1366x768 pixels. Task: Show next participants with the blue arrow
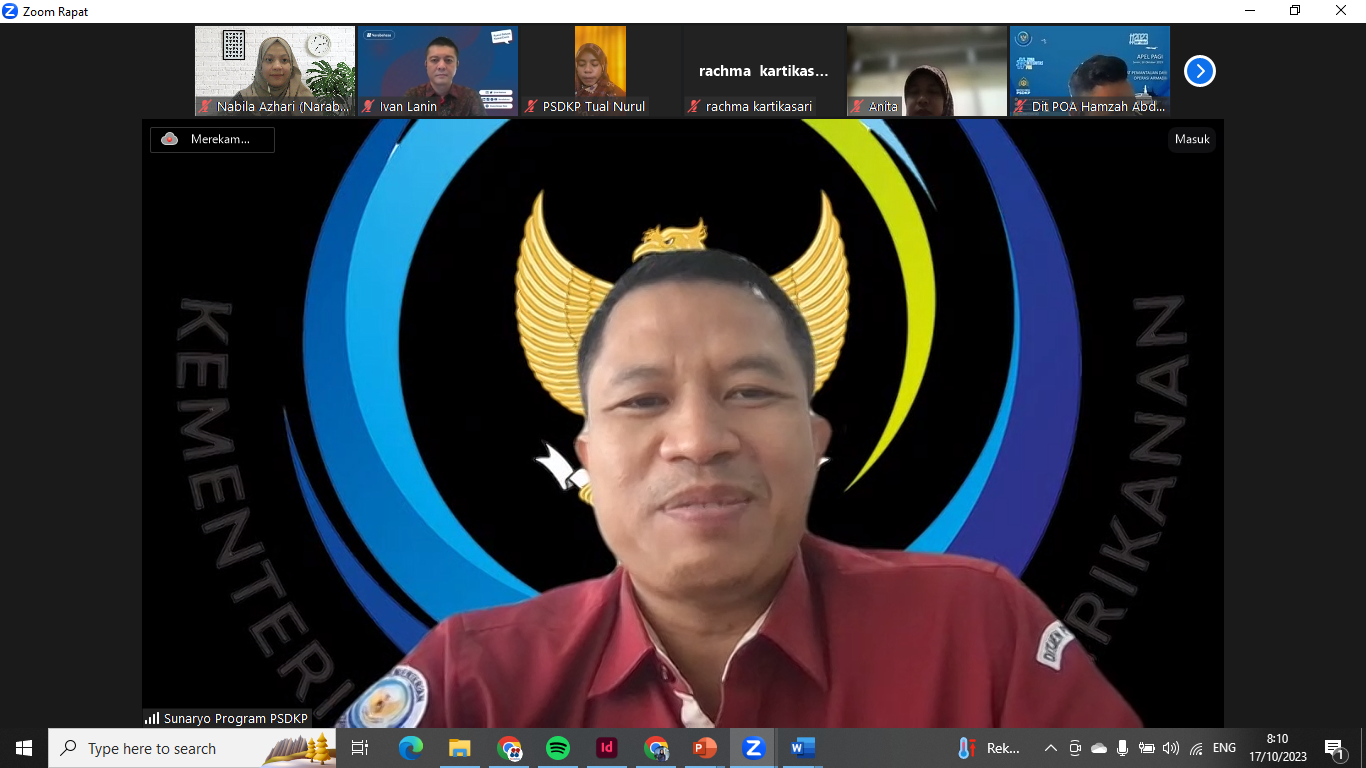pyautogui.click(x=1199, y=71)
